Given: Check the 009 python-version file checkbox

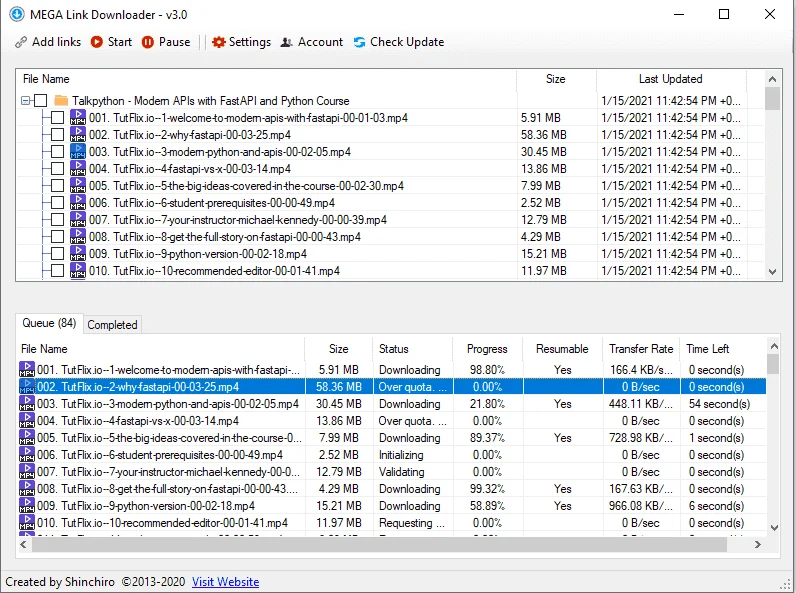Looking at the screenshot, I should [x=57, y=253].
